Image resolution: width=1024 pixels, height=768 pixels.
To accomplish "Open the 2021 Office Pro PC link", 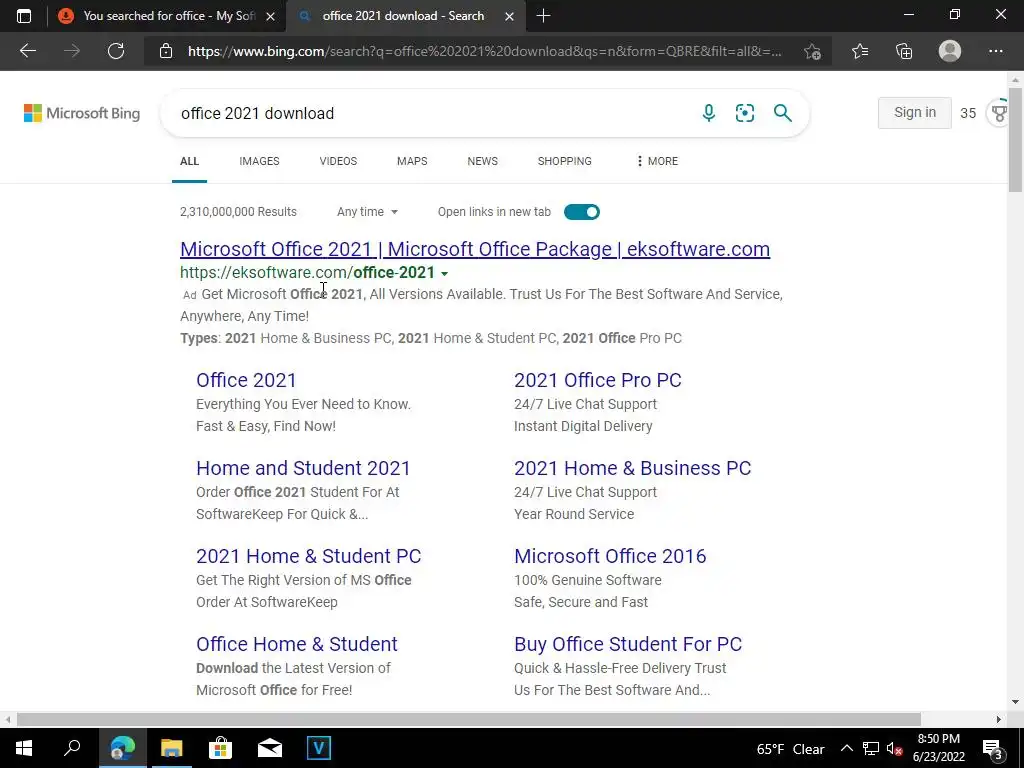I will pyautogui.click(x=598, y=380).
